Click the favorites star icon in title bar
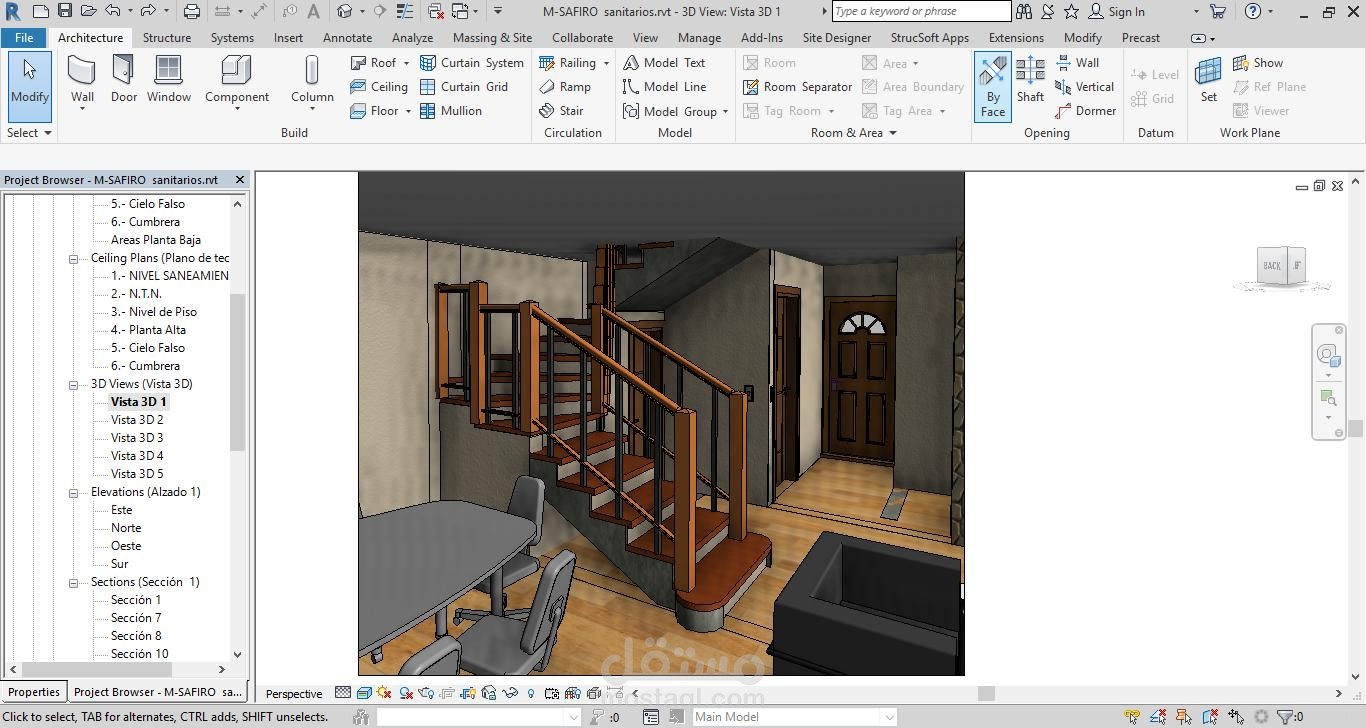The height and width of the screenshot is (728, 1366). tap(1071, 12)
